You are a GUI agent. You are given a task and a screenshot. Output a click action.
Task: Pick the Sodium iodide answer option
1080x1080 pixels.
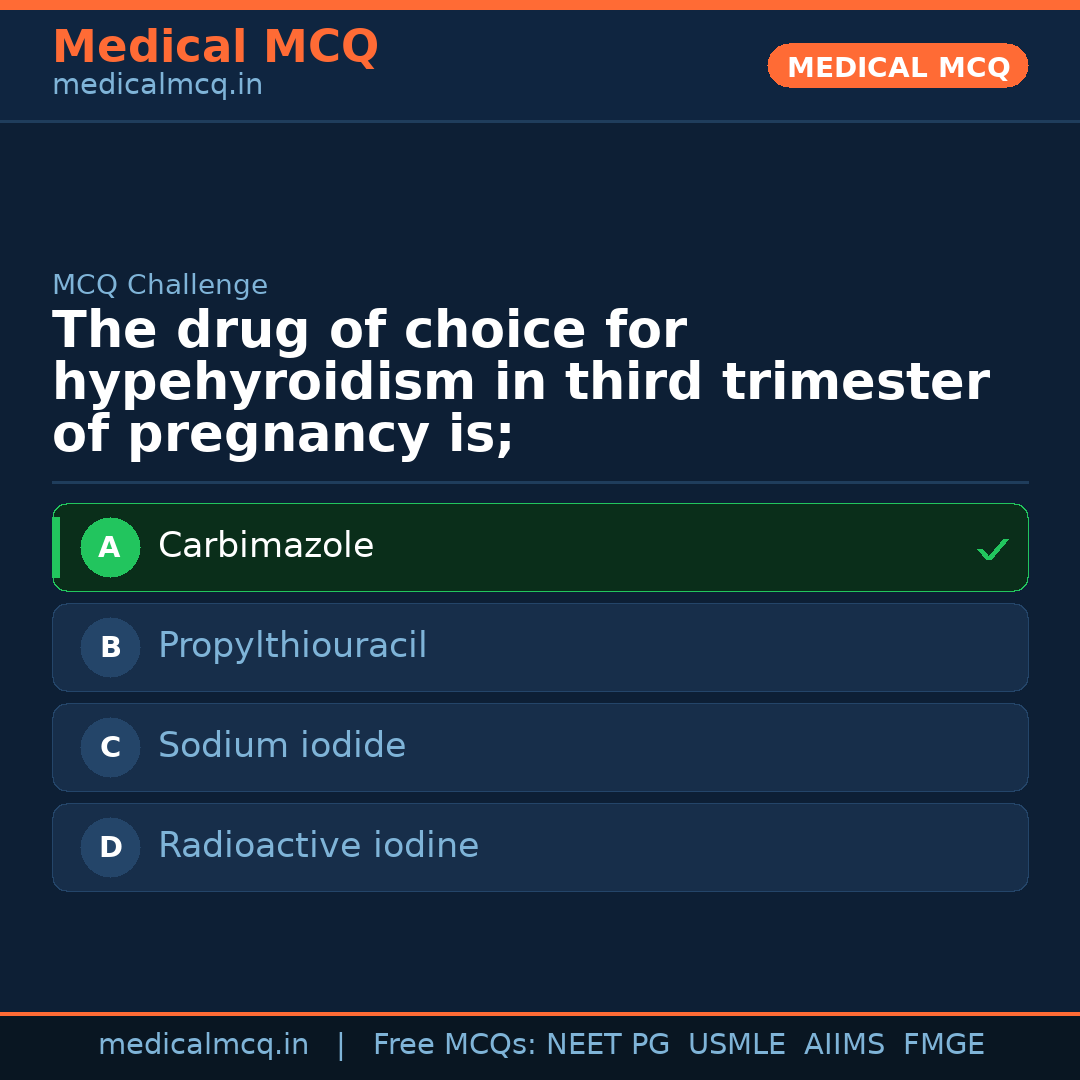tap(282, 746)
